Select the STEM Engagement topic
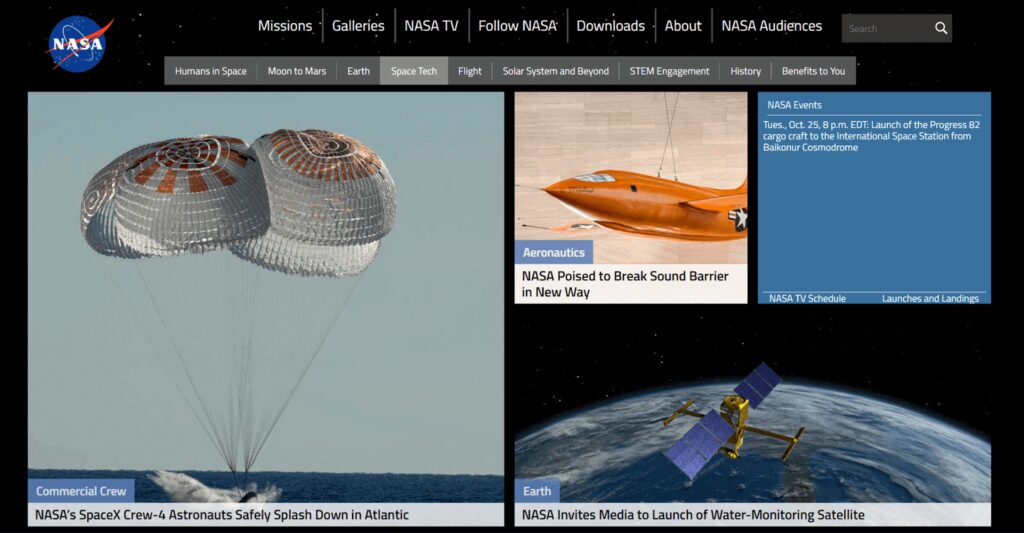 669,71
